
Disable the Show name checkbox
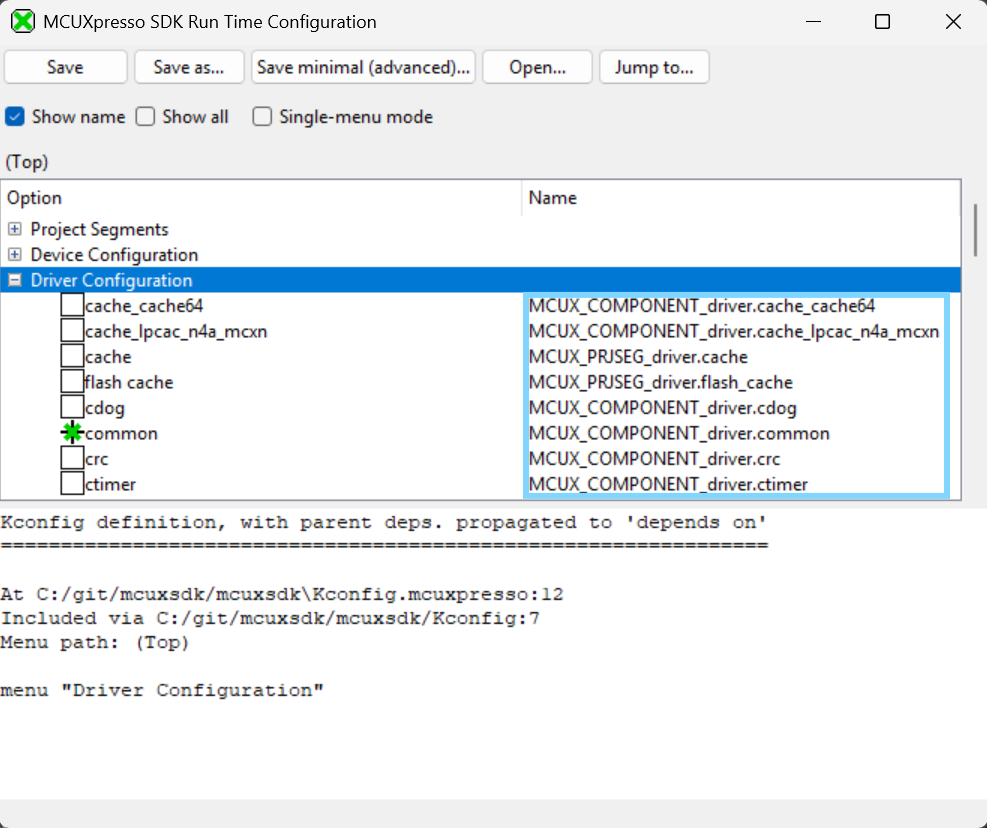(x=14, y=116)
